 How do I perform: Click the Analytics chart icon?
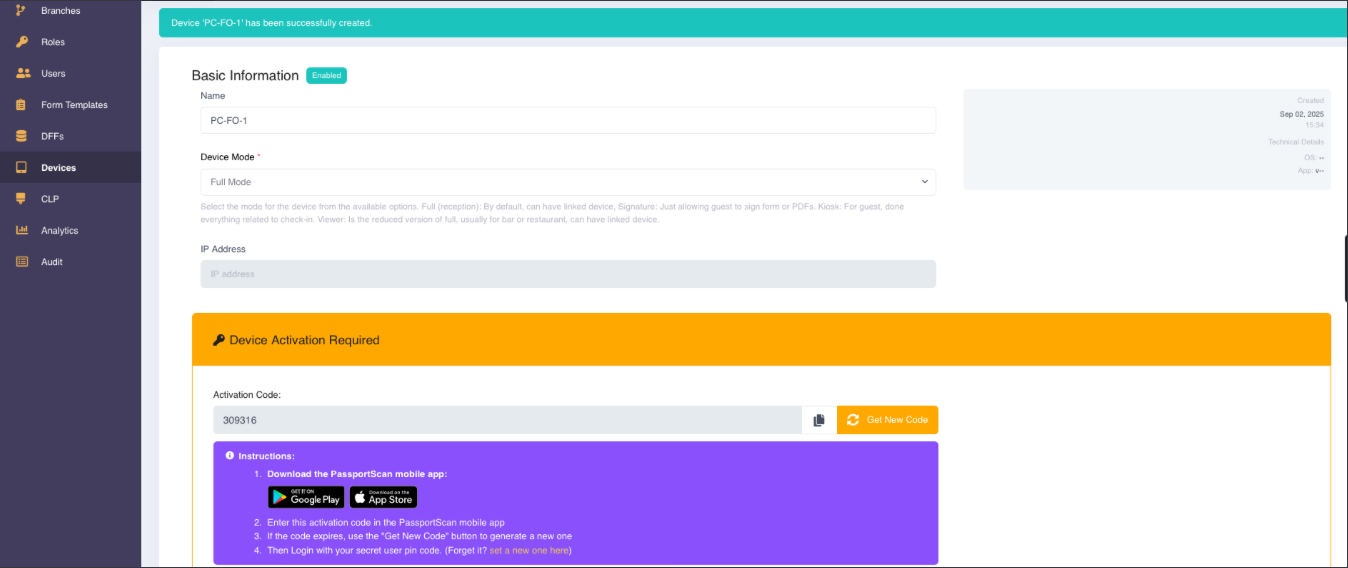[x=21, y=230]
